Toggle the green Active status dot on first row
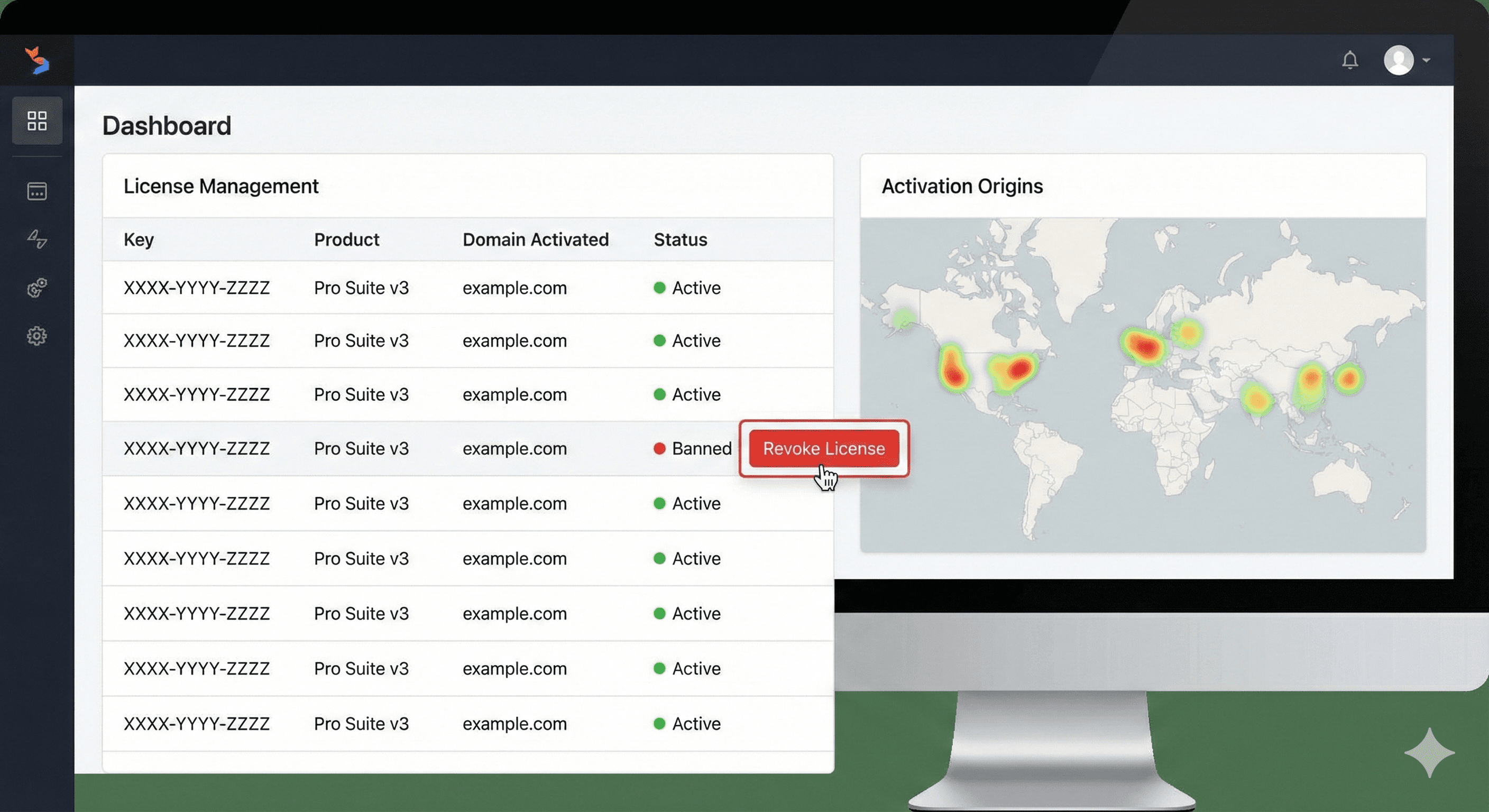 click(659, 288)
